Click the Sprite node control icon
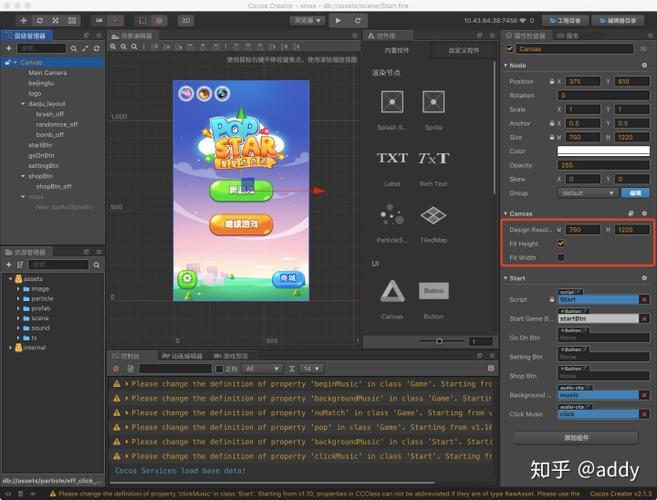 coord(433,102)
